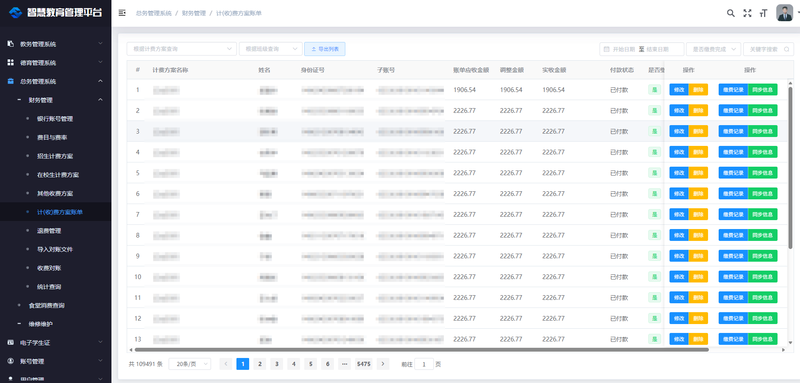Open the user avatar menu

click(x=784, y=13)
